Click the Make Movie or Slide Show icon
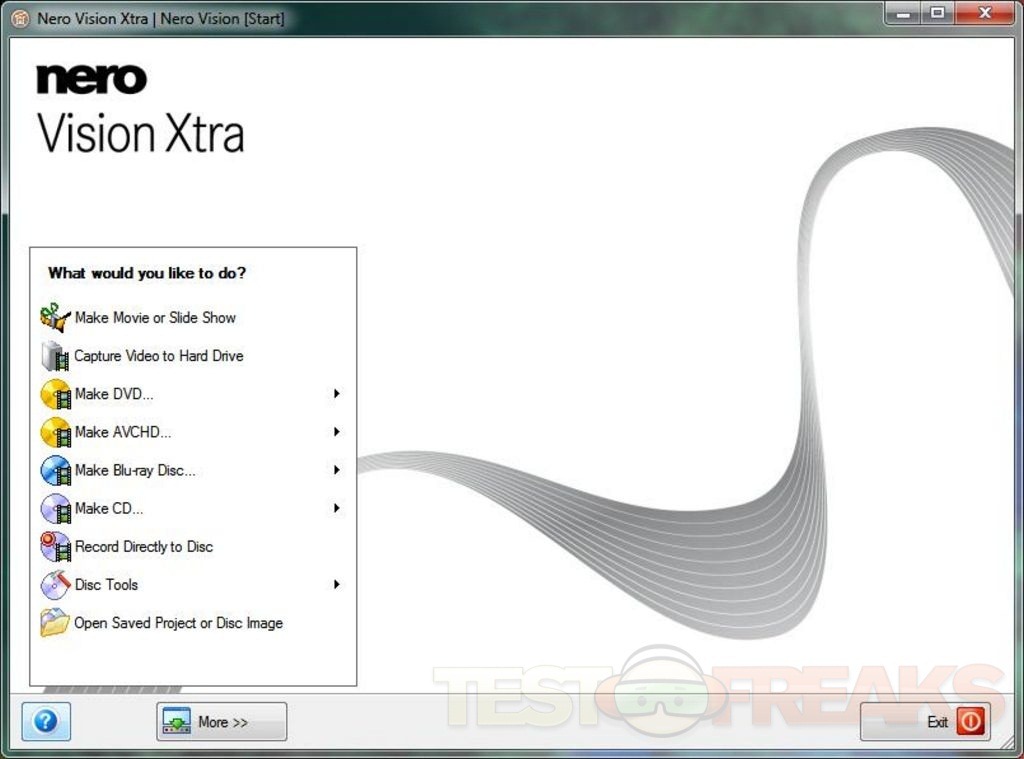The height and width of the screenshot is (759, 1024). pyautogui.click(x=55, y=318)
